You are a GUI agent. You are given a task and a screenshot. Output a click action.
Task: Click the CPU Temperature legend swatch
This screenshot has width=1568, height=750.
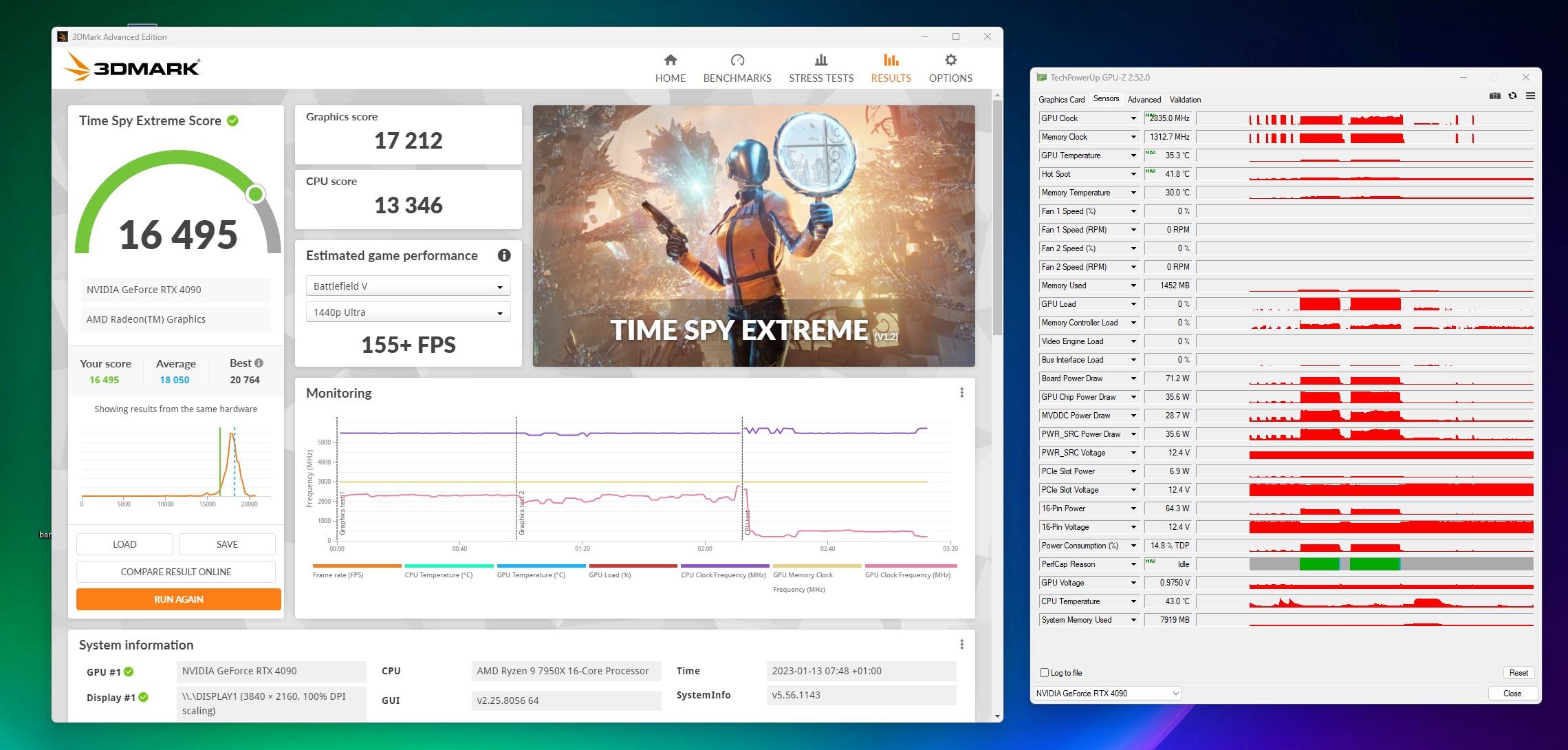pyautogui.click(x=448, y=566)
